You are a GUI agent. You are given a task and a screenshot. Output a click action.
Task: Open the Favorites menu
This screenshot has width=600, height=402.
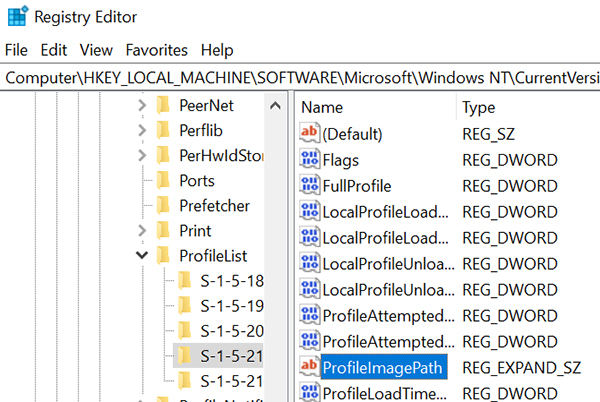[x=157, y=50]
